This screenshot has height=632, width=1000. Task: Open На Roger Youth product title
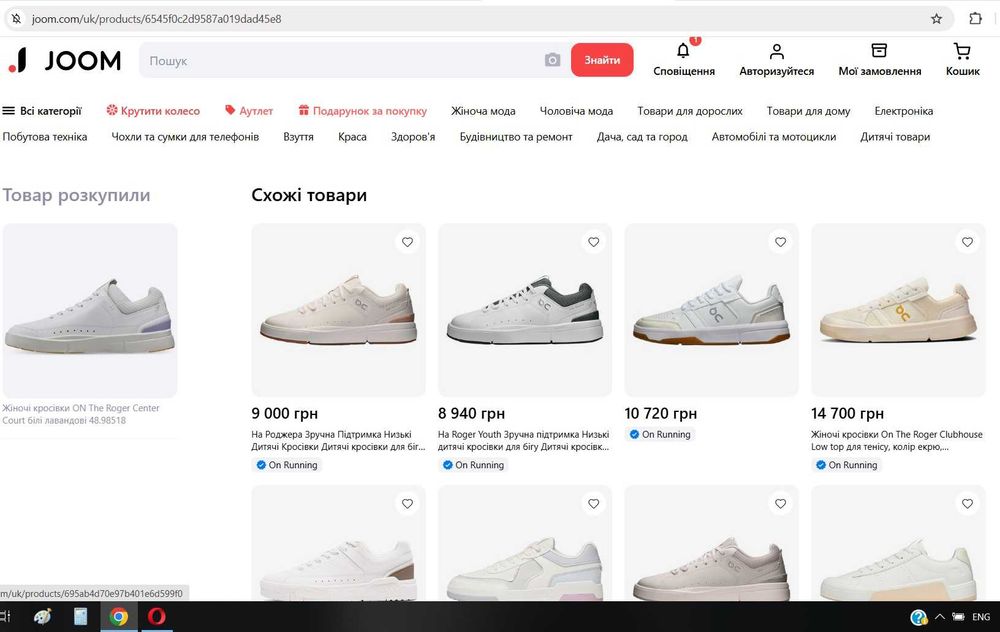tap(524, 440)
